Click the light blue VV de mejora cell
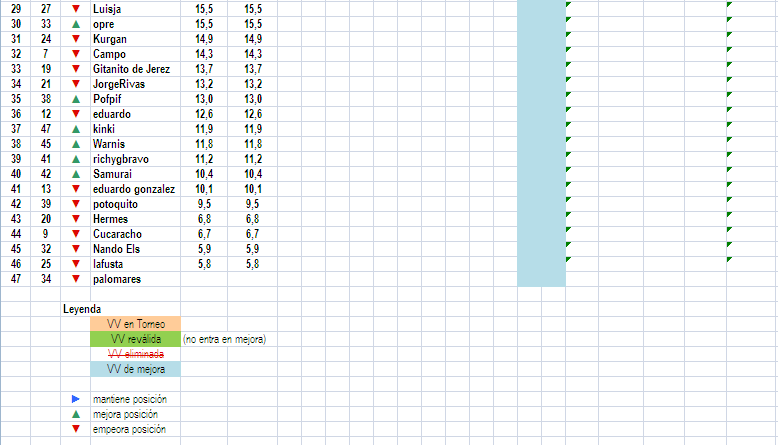The image size is (778, 445). [x=135, y=369]
